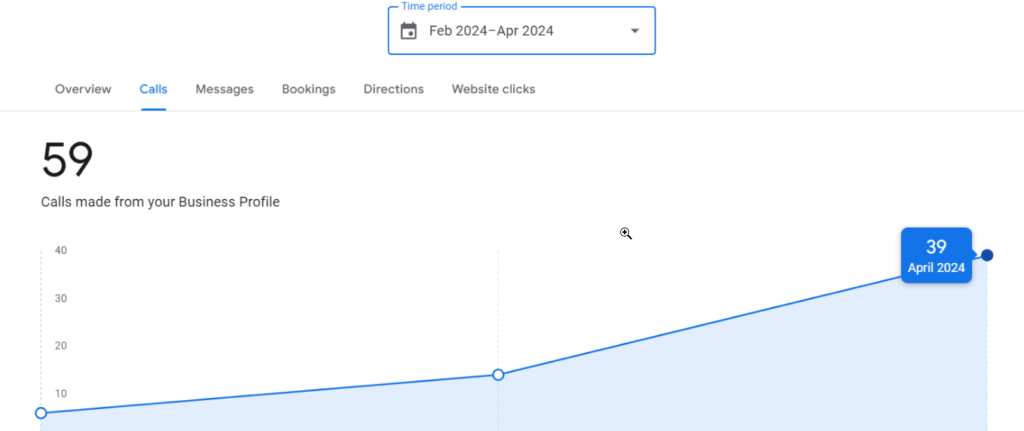Click the calendar icon in Time period field
The width and height of the screenshot is (1024, 431).
[x=408, y=31]
